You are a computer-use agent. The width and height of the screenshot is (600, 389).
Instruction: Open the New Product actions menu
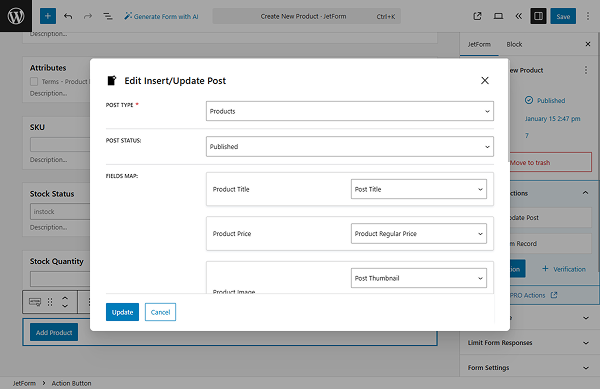point(586,70)
